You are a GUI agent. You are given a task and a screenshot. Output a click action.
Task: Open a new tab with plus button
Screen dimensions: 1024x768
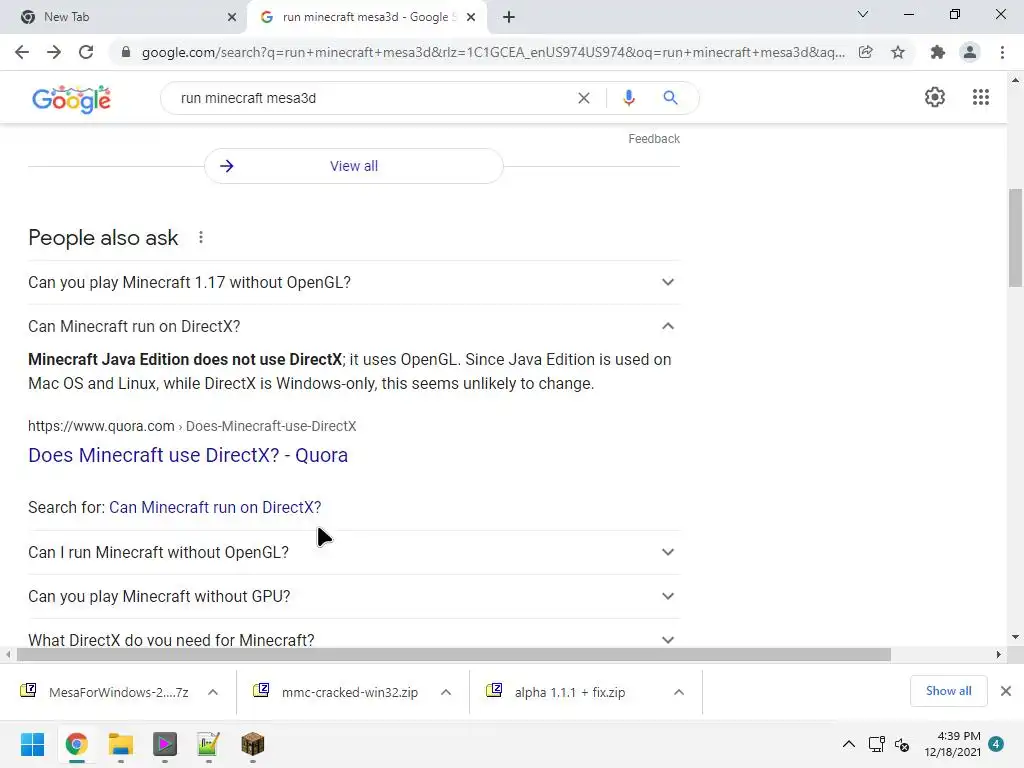509,17
